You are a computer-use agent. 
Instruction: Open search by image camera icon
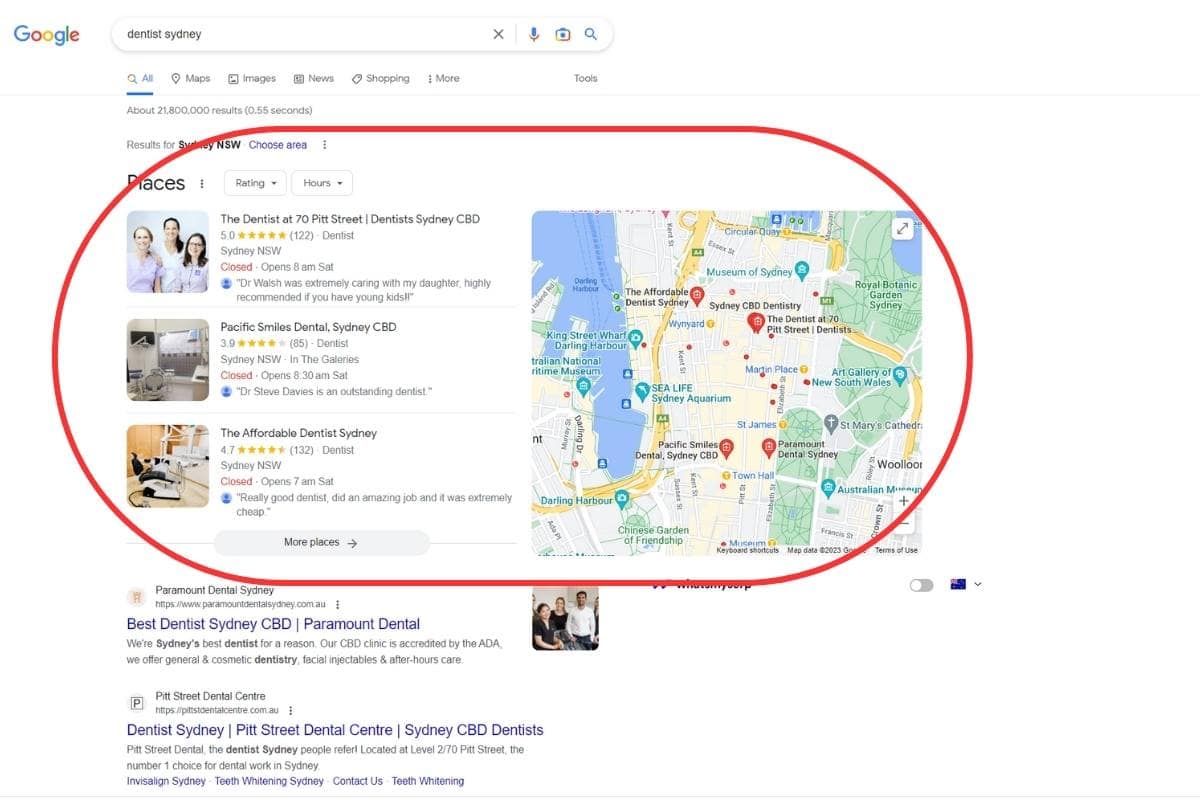pos(563,34)
